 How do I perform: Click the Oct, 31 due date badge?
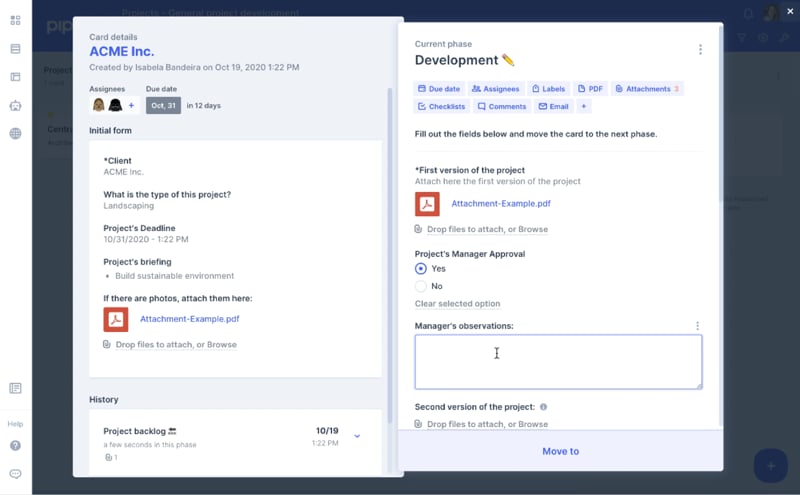pyautogui.click(x=163, y=105)
